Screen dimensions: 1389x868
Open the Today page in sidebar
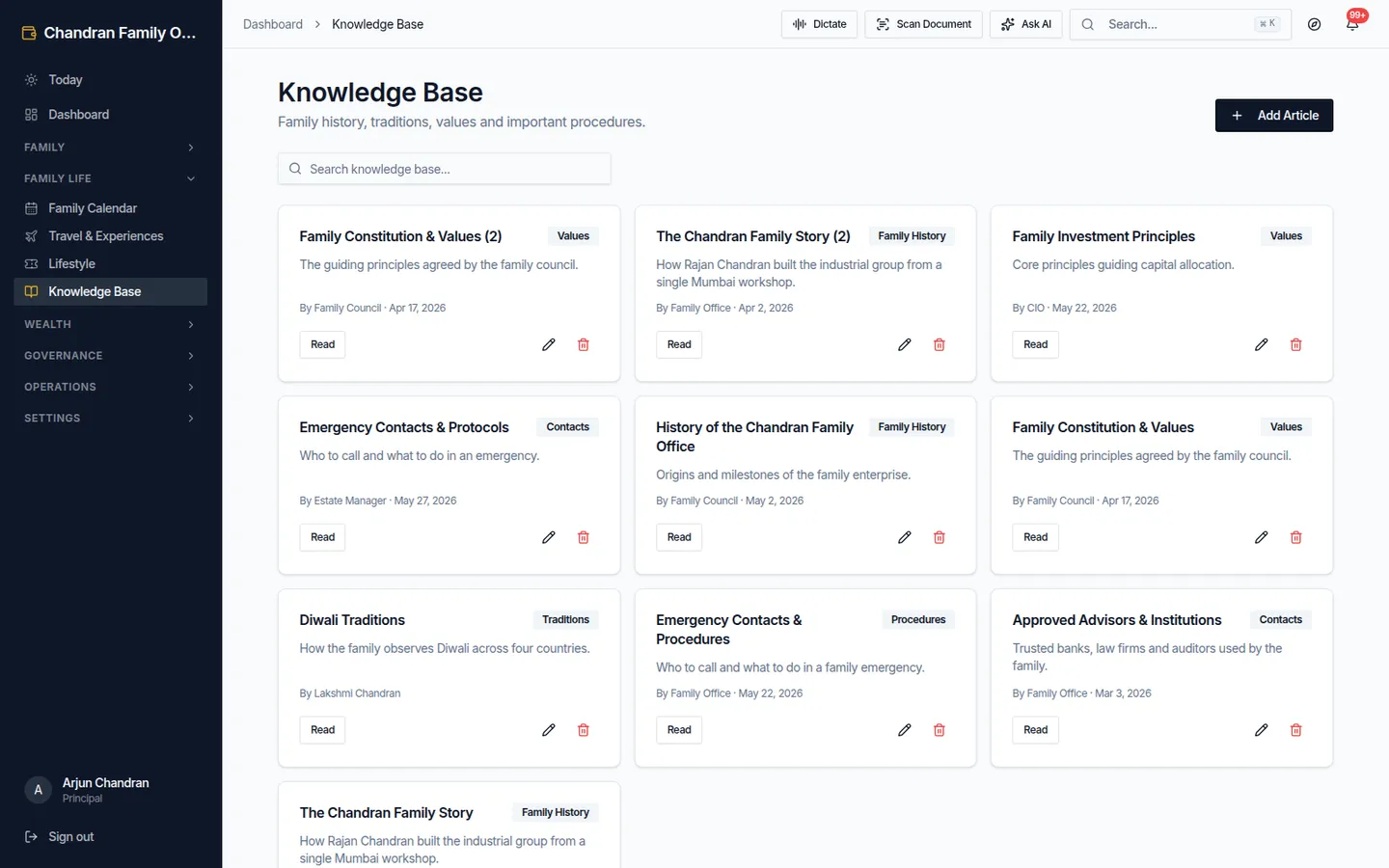(x=111, y=80)
